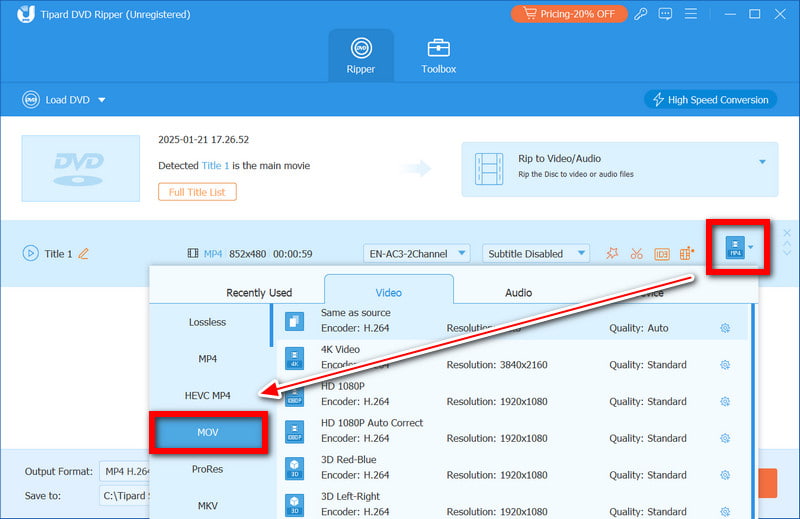The image size is (800, 519).
Task: Open the Subtitle Disabled dropdown
Action: [536, 253]
